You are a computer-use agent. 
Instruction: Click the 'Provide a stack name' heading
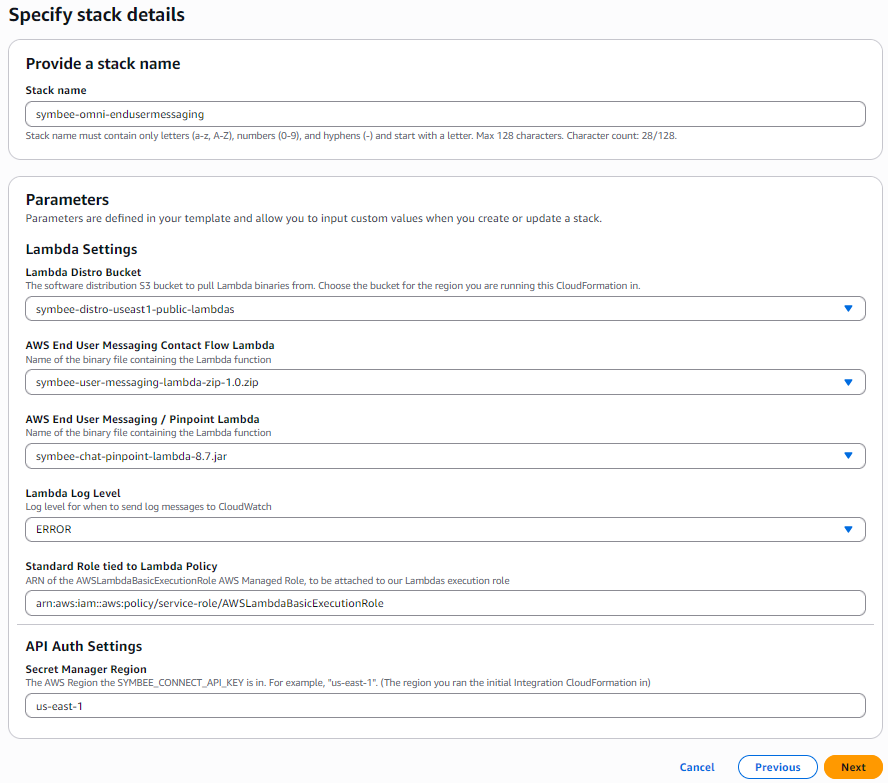pyautogui.click(x=103, y=64)
